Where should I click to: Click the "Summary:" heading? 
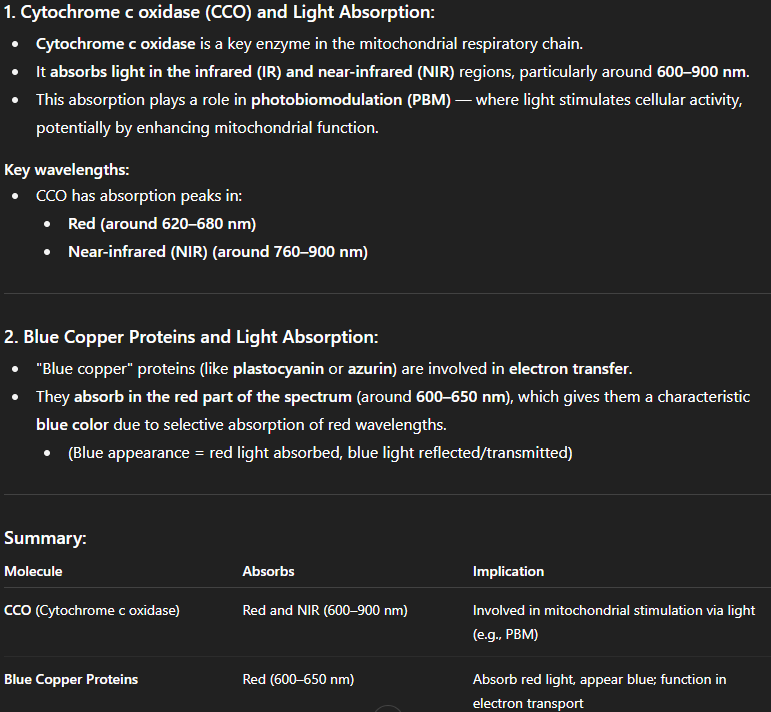tap(45, 538)
